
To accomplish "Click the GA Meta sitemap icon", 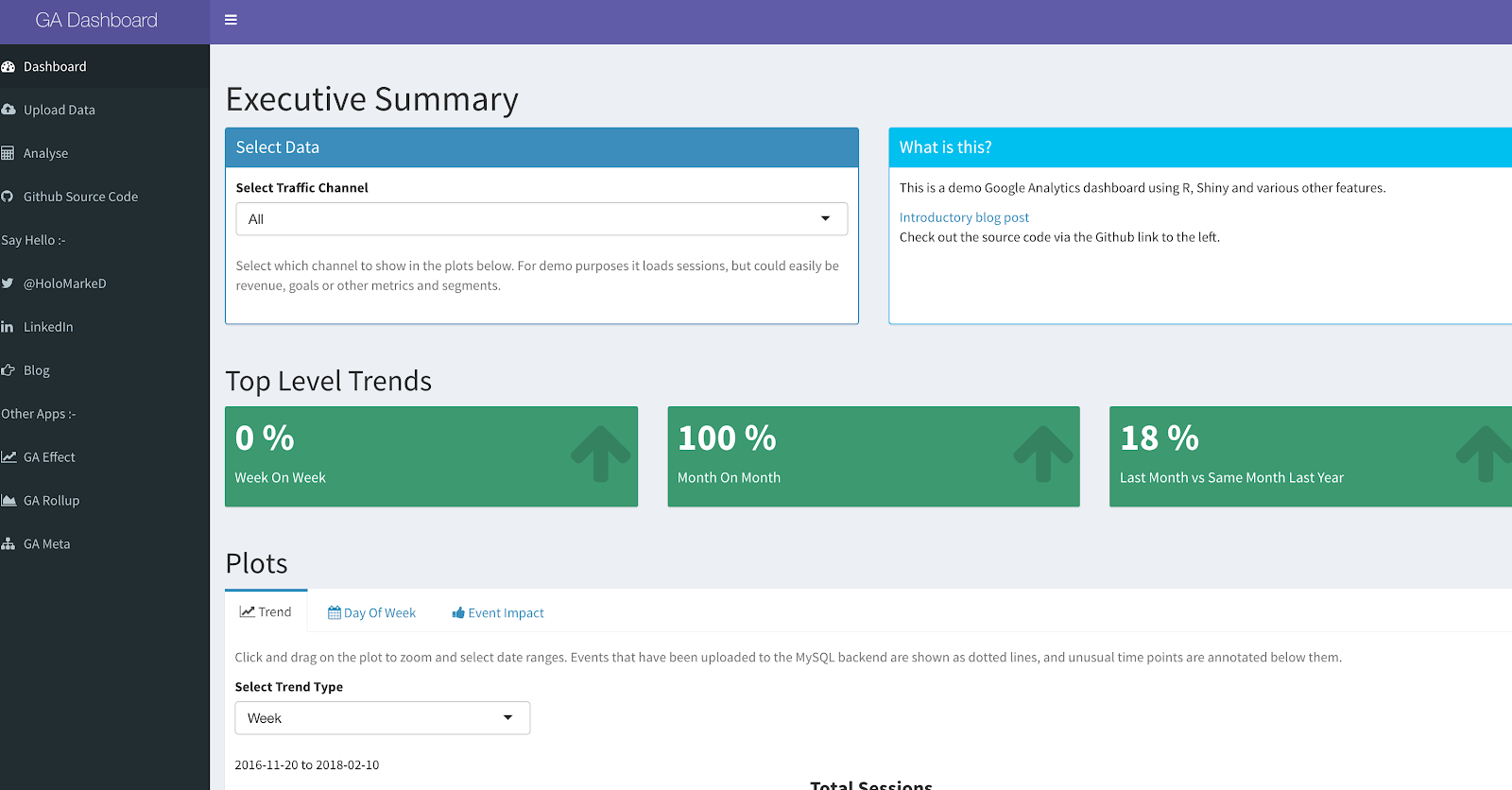I will (8, 544).
